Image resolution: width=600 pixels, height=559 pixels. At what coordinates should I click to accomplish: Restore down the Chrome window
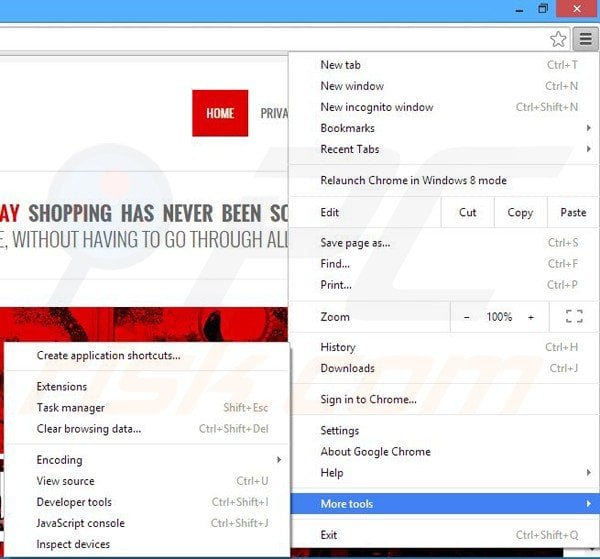click(543, 9)
